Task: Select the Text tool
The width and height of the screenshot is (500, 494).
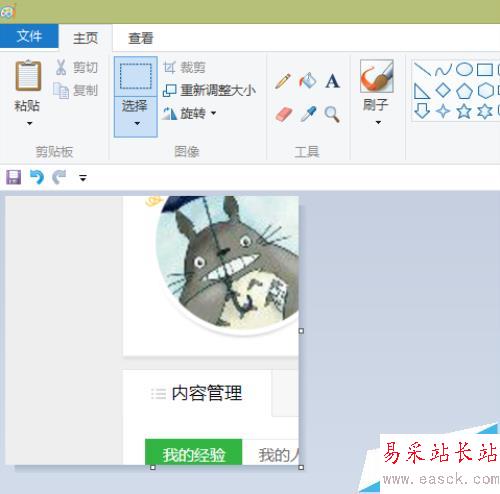Action: click(332, 81)
